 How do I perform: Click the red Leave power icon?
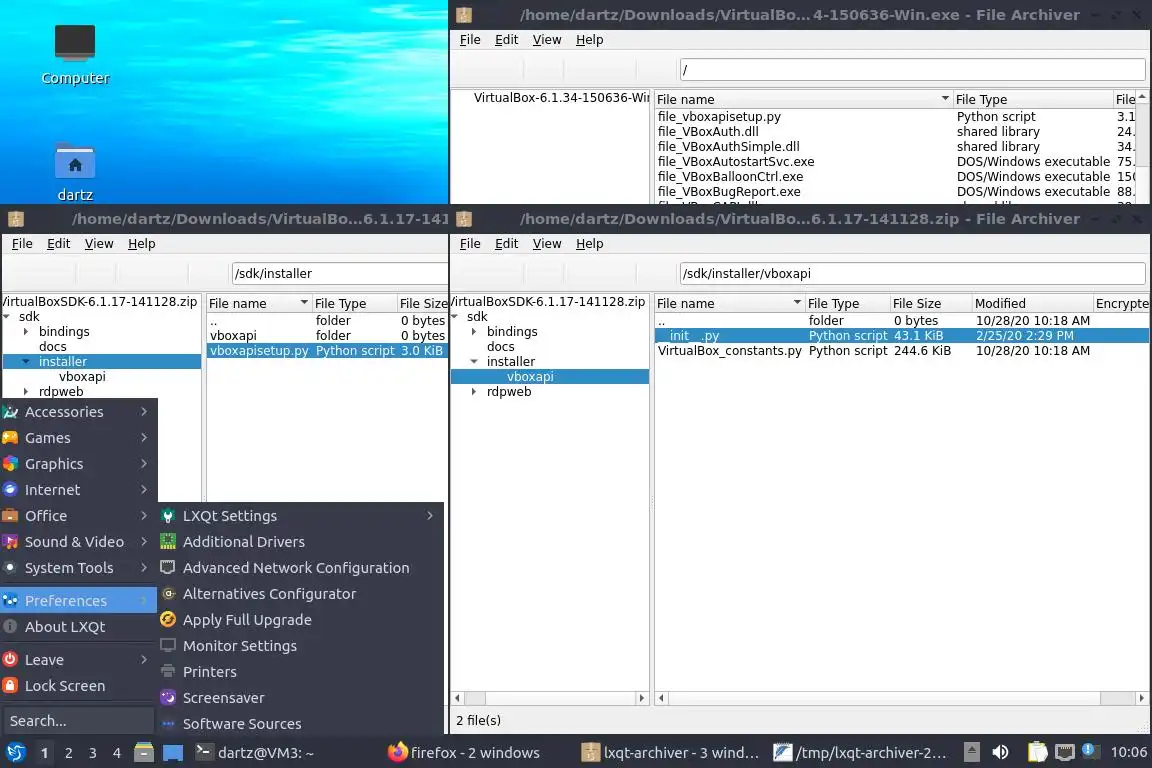tap(10, 660)
